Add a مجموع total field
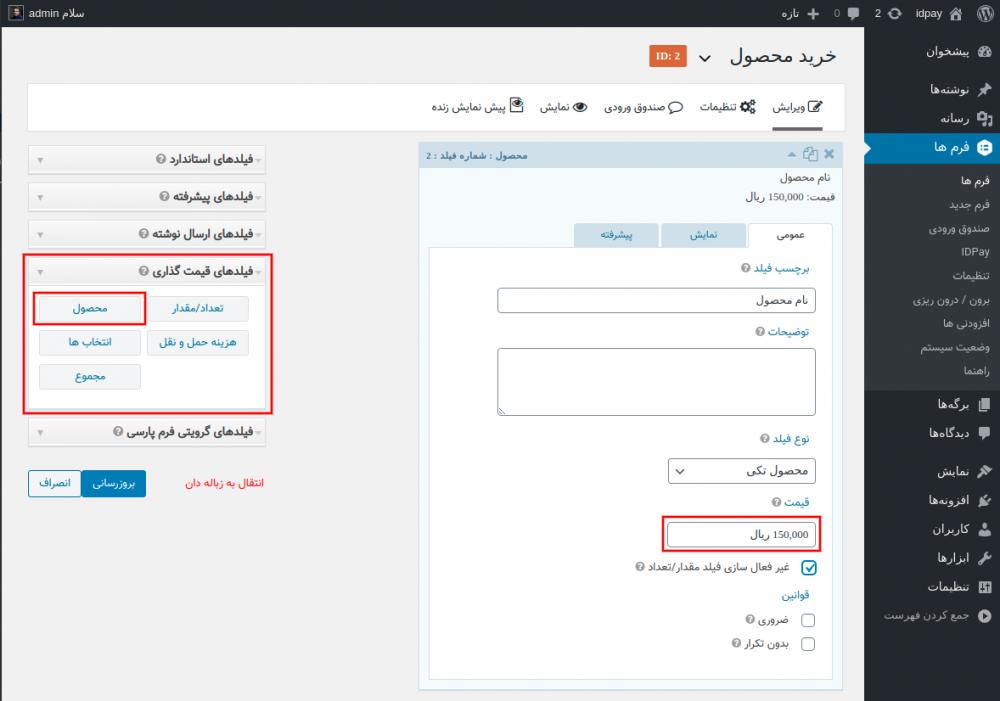The image size is (1000, 701). tap(90, 376)
